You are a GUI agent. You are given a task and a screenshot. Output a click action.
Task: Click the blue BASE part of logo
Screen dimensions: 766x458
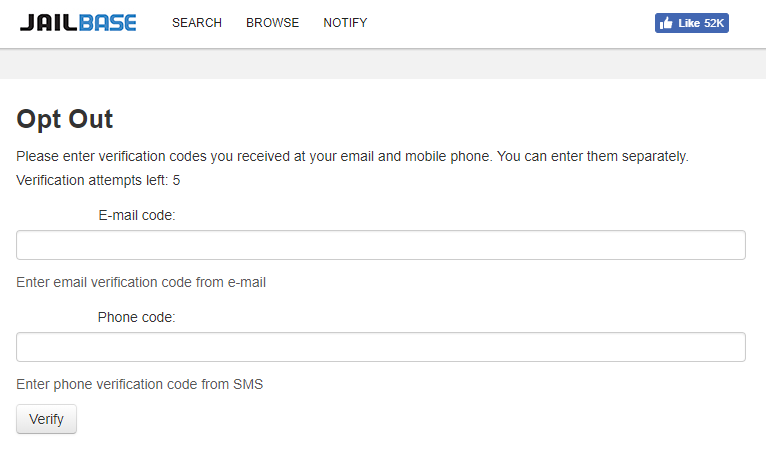coord(107,23)
